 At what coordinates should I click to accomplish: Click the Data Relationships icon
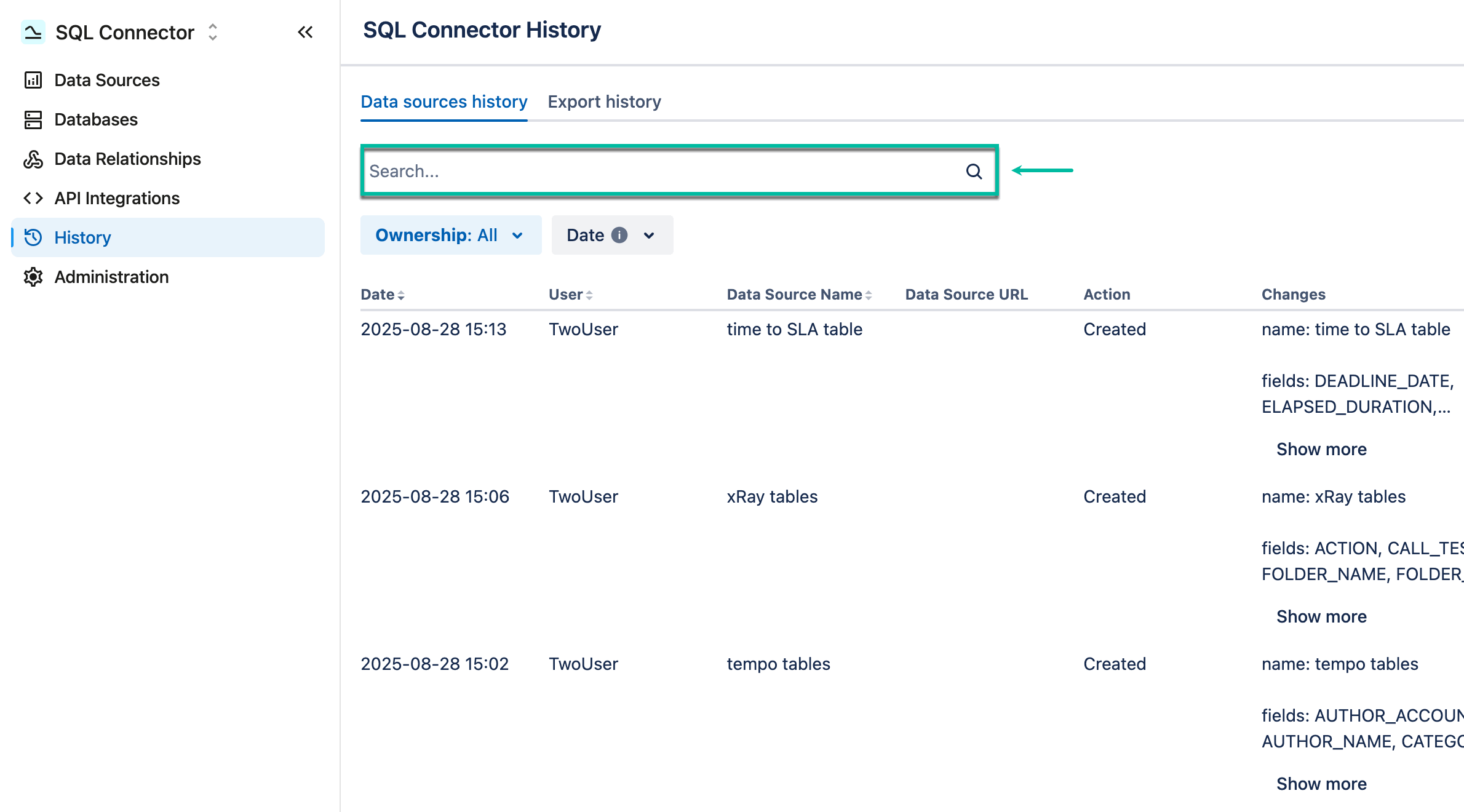coord(33,159)
